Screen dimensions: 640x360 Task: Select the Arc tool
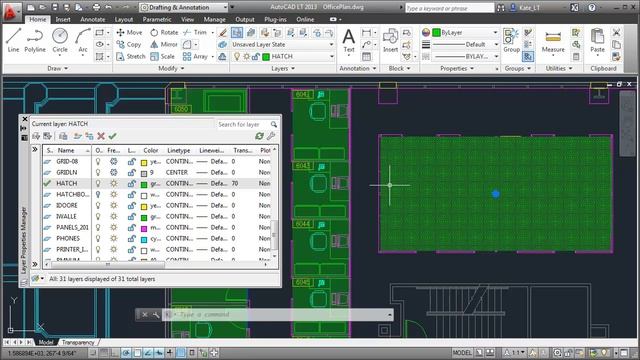coord(83,40)
